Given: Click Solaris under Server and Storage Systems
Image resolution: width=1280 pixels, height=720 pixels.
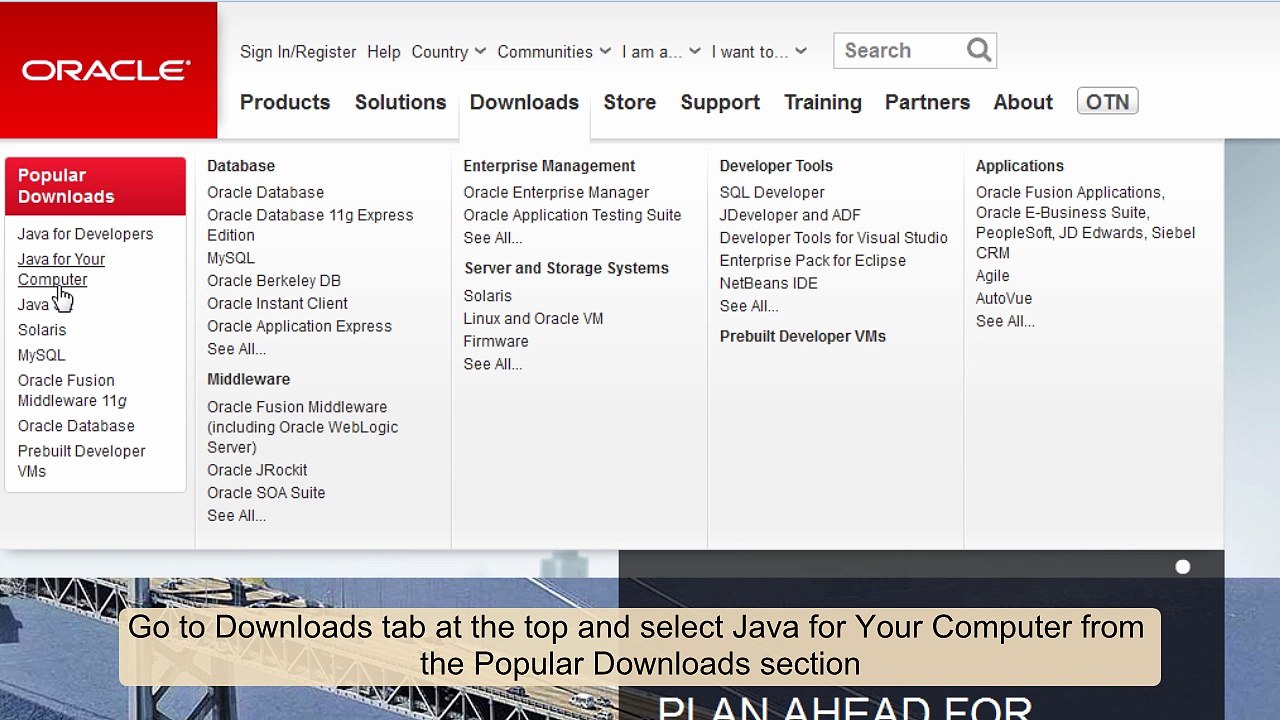Looking at the screenshot, I should click(487, 296).
